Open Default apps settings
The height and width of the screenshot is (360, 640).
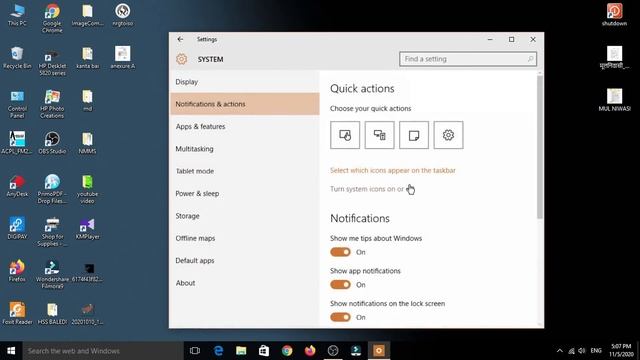pyautogui.click(x=244, y=260)
